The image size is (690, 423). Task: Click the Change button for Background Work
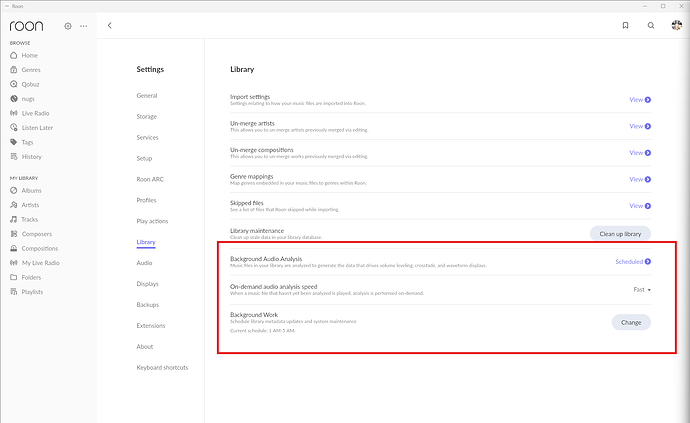(631, 322)
